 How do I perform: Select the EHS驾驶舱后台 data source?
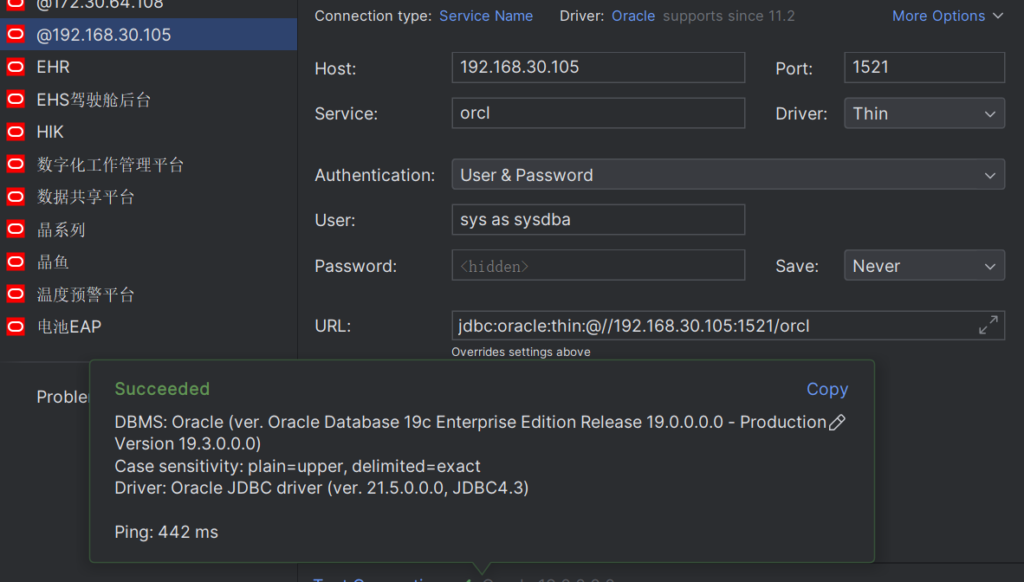coord(94,100)
